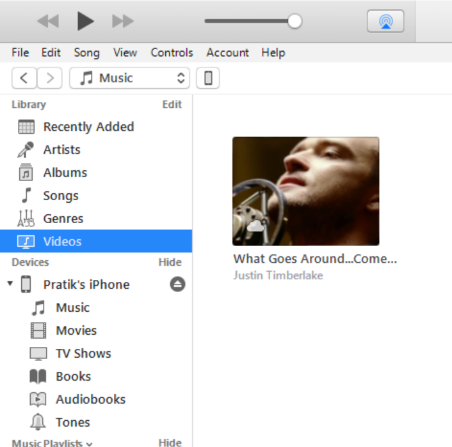
Task: Collapse the Pratik's iPhone device tree
Action: [x=10, y=284]
